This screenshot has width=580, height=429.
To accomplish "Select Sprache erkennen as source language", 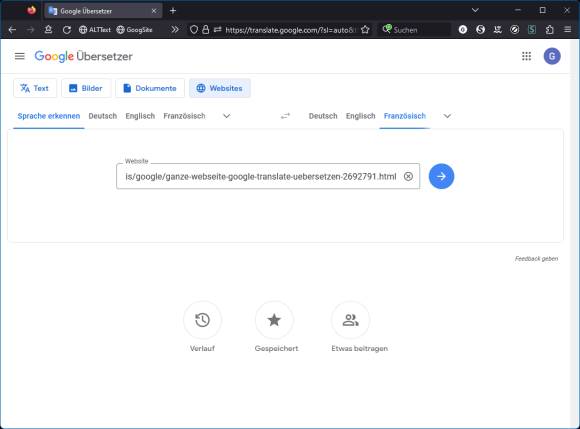I will [x=49, y=116].
